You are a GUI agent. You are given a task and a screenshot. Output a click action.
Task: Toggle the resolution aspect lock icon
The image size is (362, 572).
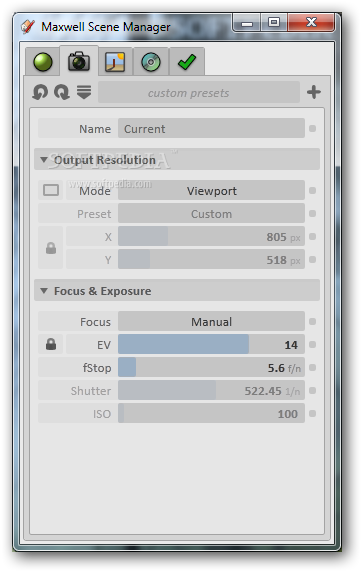coord(51,248)
